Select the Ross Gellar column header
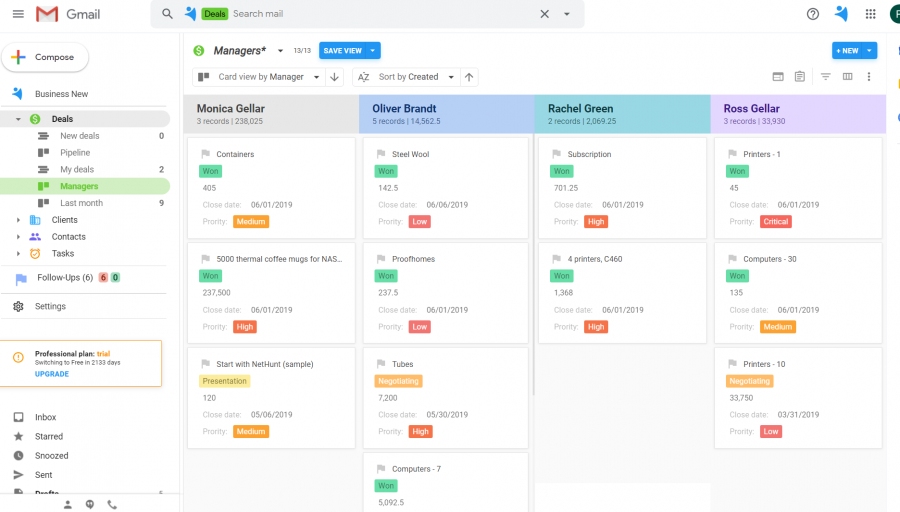 (798, 114)
